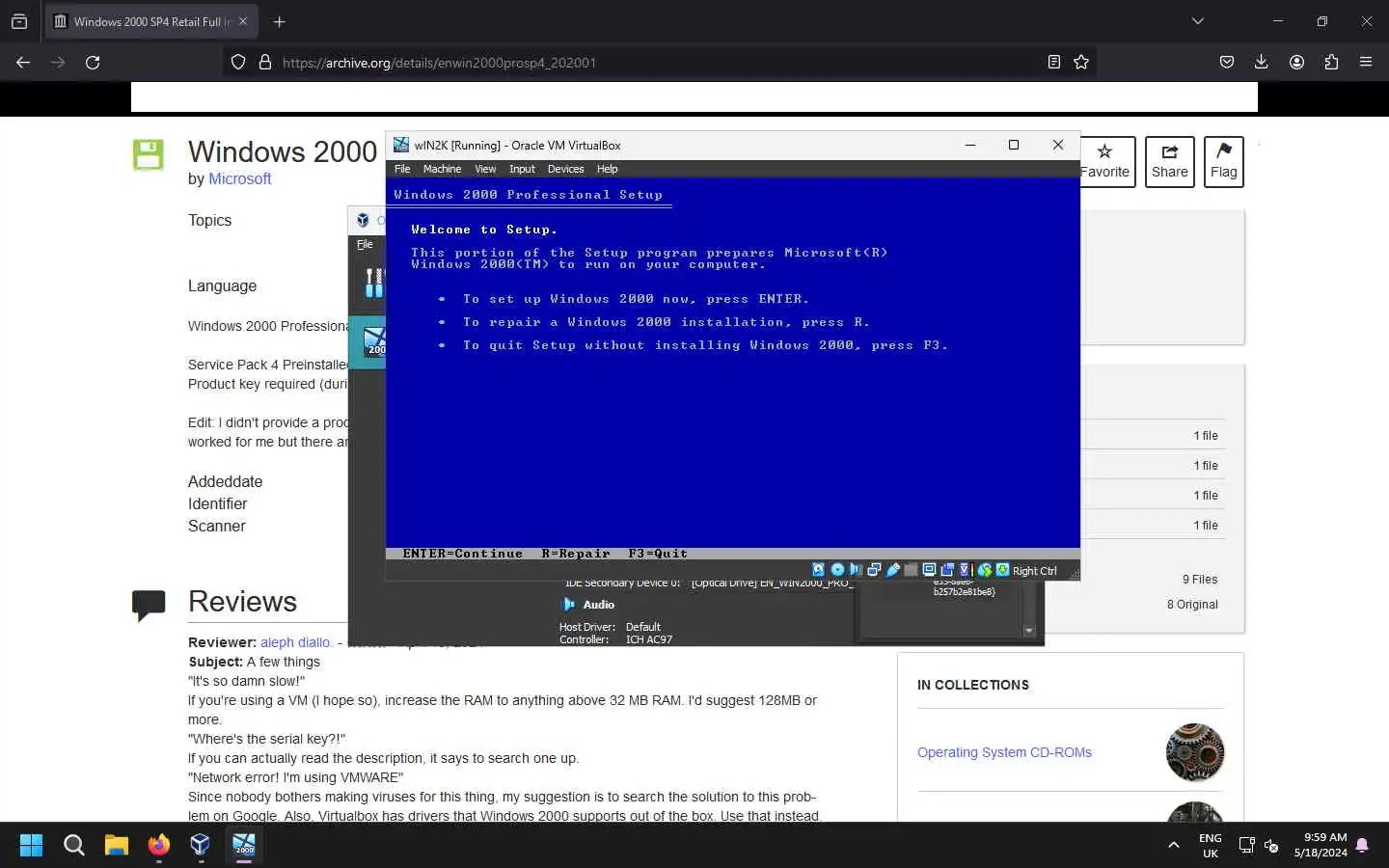The height and width of the screenshot is (868, 1389).
Task: Open Windows taskbar Search
Action: (x=74, y=845)
